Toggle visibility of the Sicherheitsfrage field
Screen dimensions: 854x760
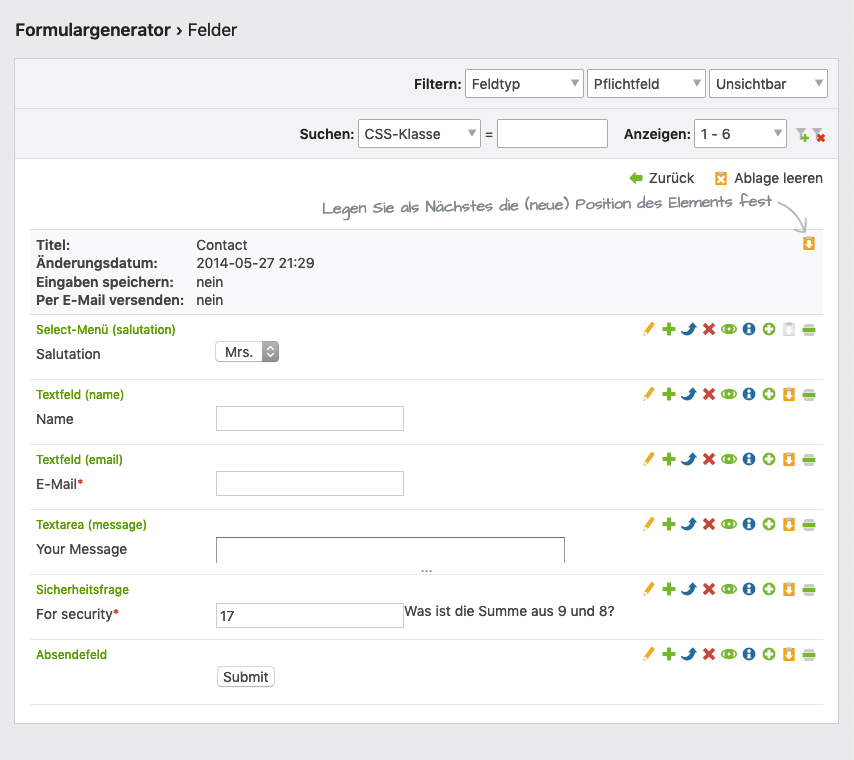pyautogui.click(x=729, y=589)
